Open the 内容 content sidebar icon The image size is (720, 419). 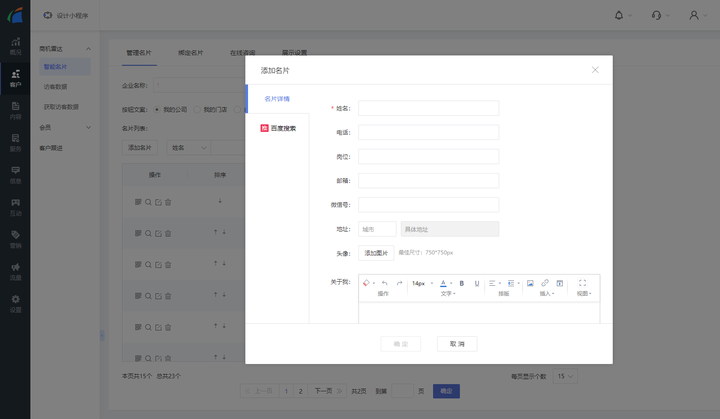[15, 111]
